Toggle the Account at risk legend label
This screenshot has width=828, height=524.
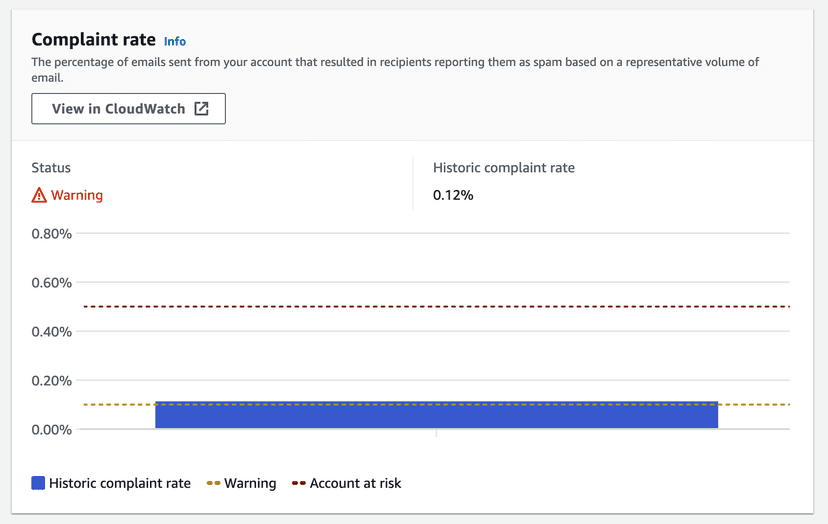pyautogui.click(x=355, y=483)
